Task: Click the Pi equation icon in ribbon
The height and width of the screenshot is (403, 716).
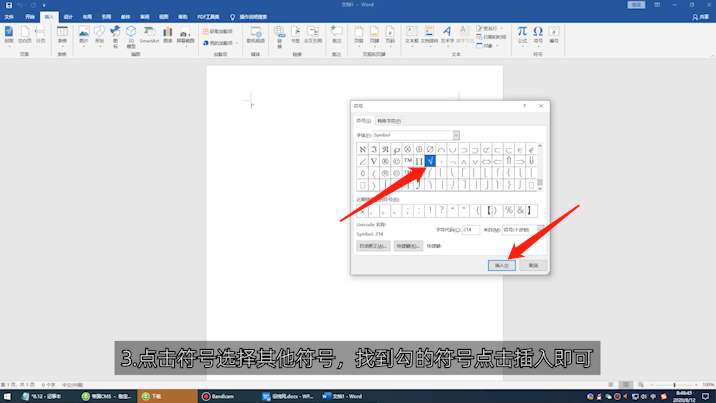Action: click(521, 32)
